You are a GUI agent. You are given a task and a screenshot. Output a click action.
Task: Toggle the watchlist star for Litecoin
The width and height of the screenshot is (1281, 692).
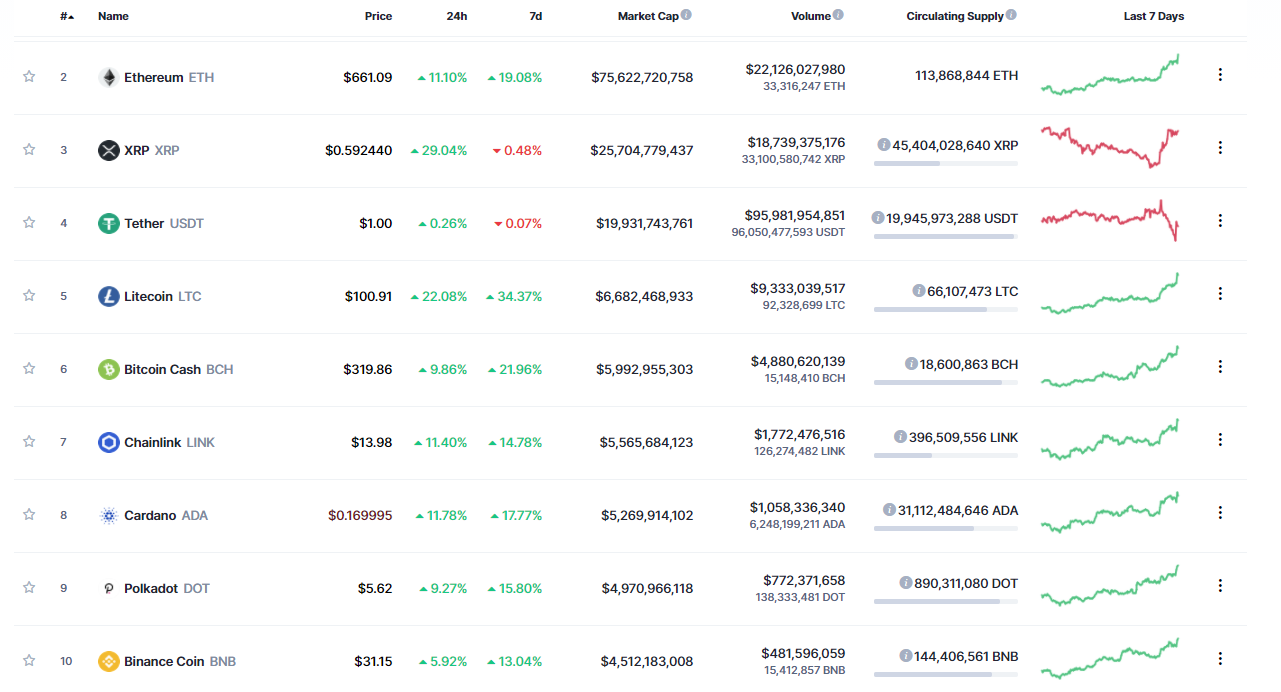29,296
